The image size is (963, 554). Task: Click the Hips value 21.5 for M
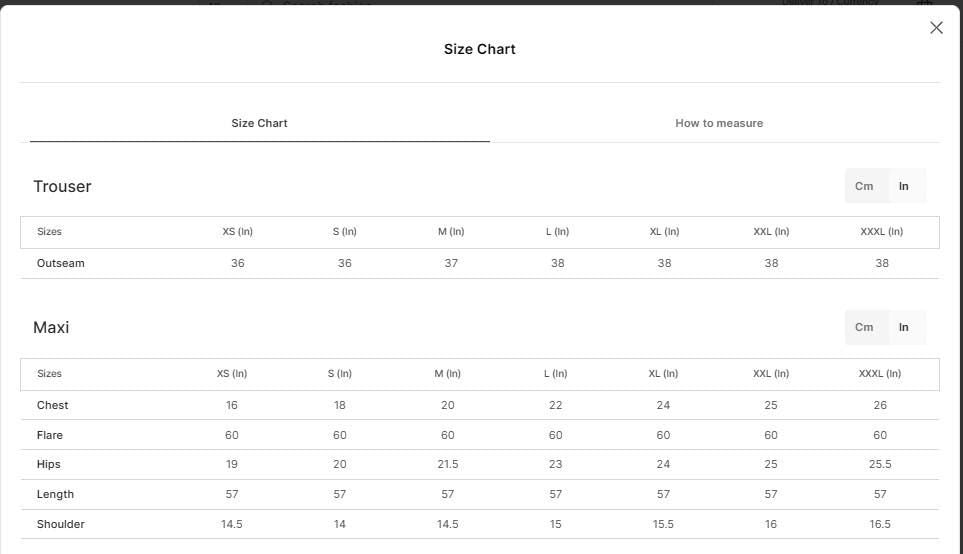point(448,464)
